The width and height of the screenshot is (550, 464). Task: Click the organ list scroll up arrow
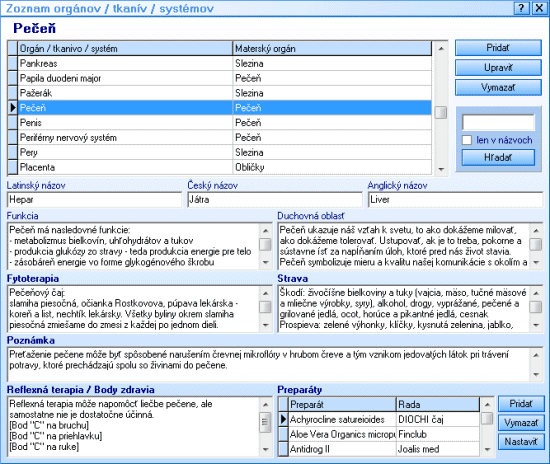click(441, 48)
